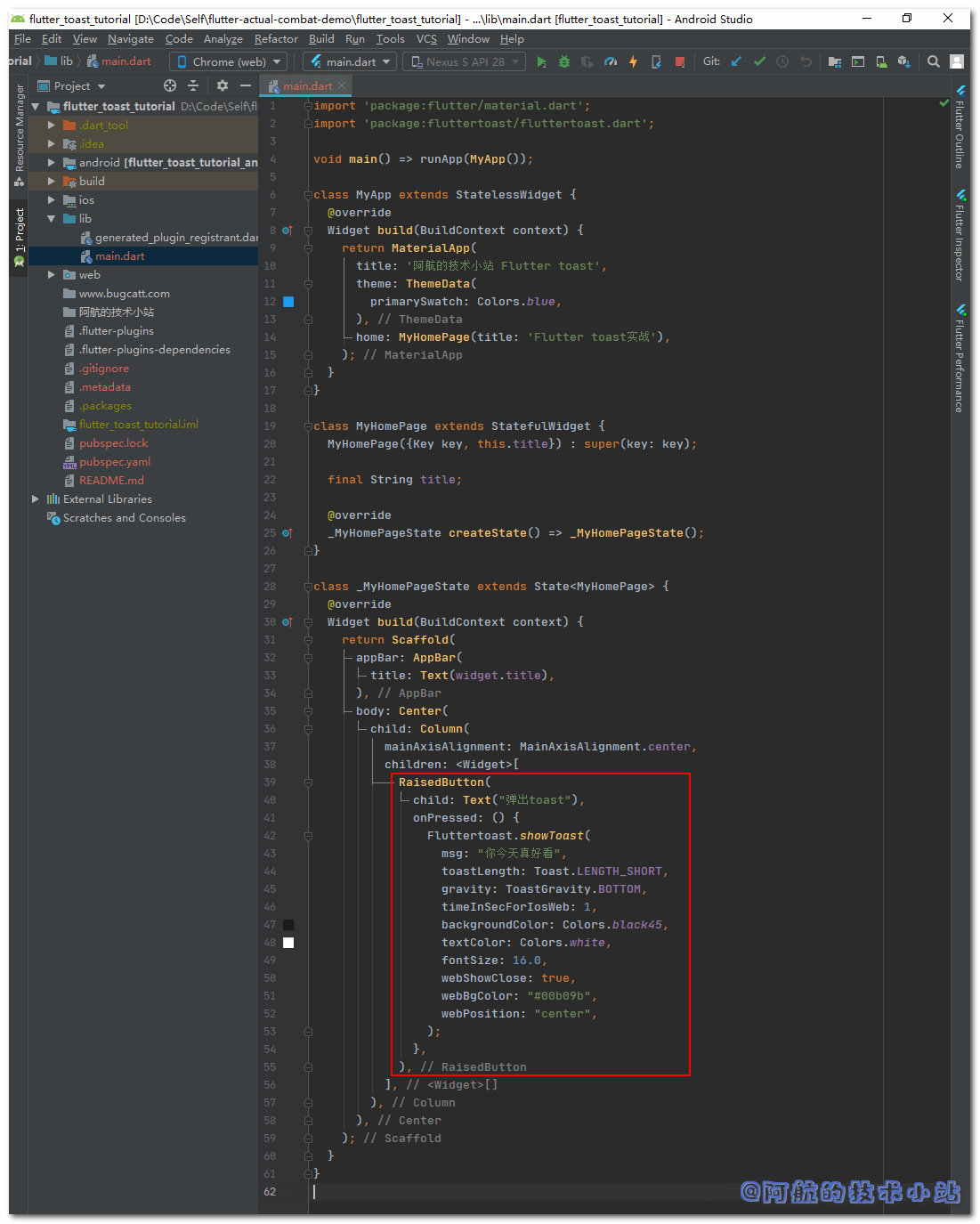
Task: Click the Git update project arrow
Action: pos(736,61)
